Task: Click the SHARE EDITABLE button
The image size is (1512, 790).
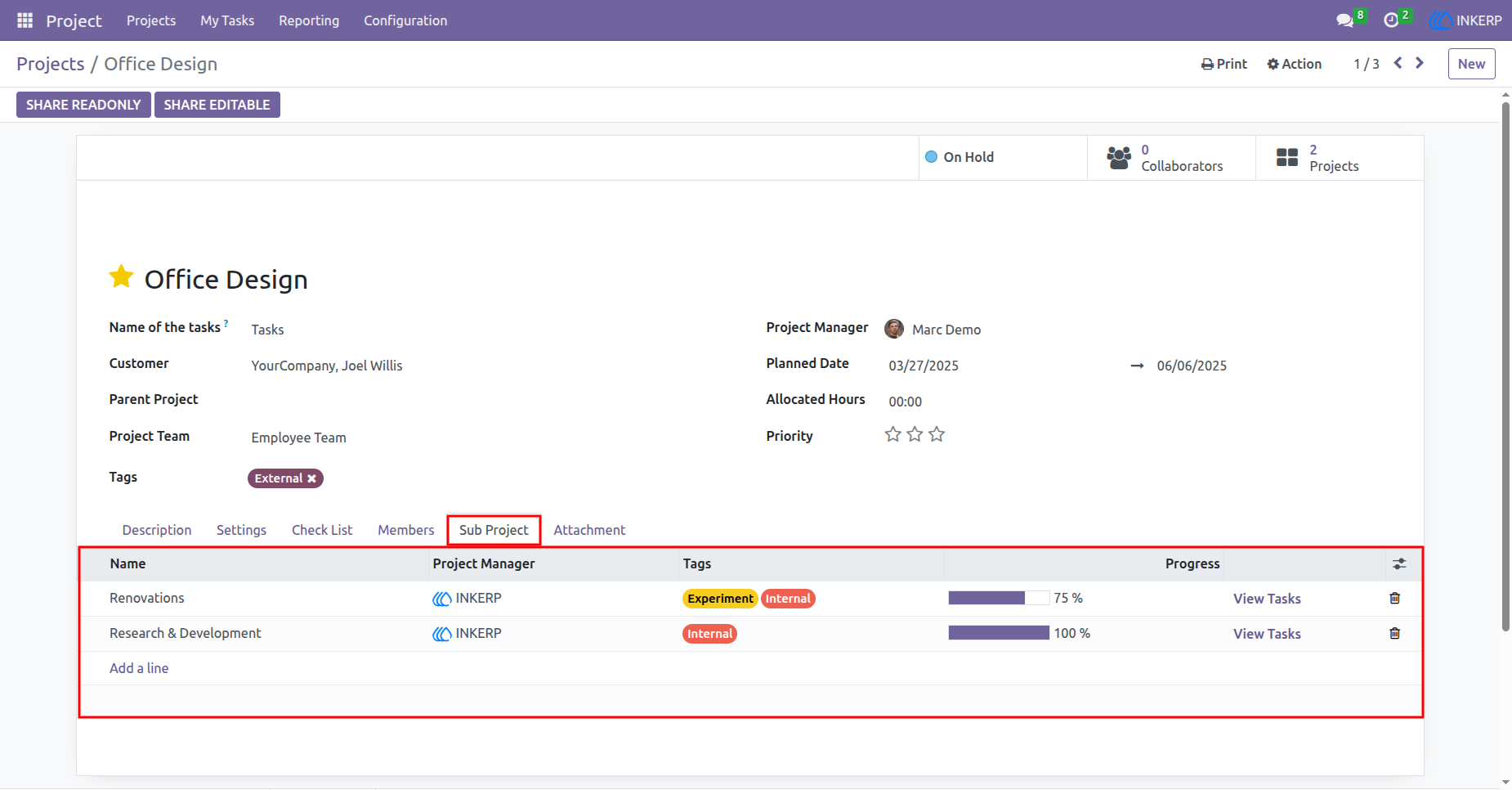Action: click(217, 105)
